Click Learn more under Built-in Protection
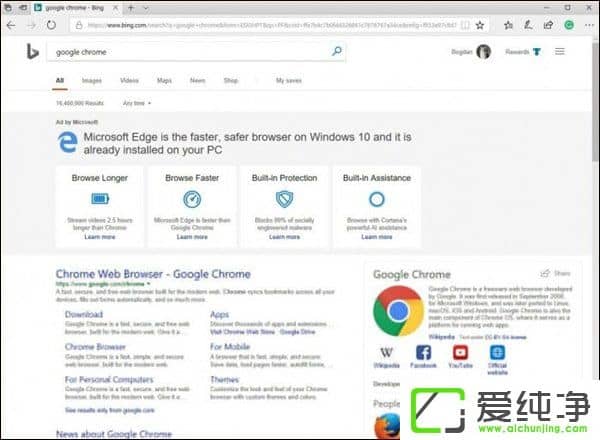 pyautogui.click(x=284, y=237)
